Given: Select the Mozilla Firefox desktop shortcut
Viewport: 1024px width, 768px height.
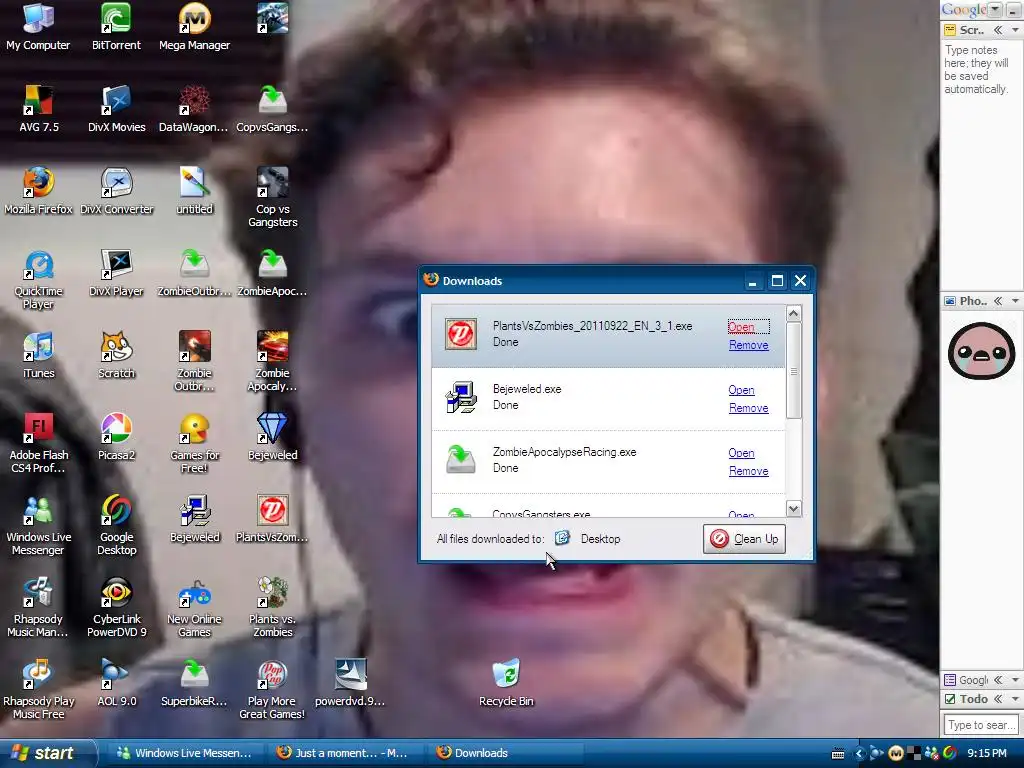Looking at the screenshot, I should click(39, 191).
